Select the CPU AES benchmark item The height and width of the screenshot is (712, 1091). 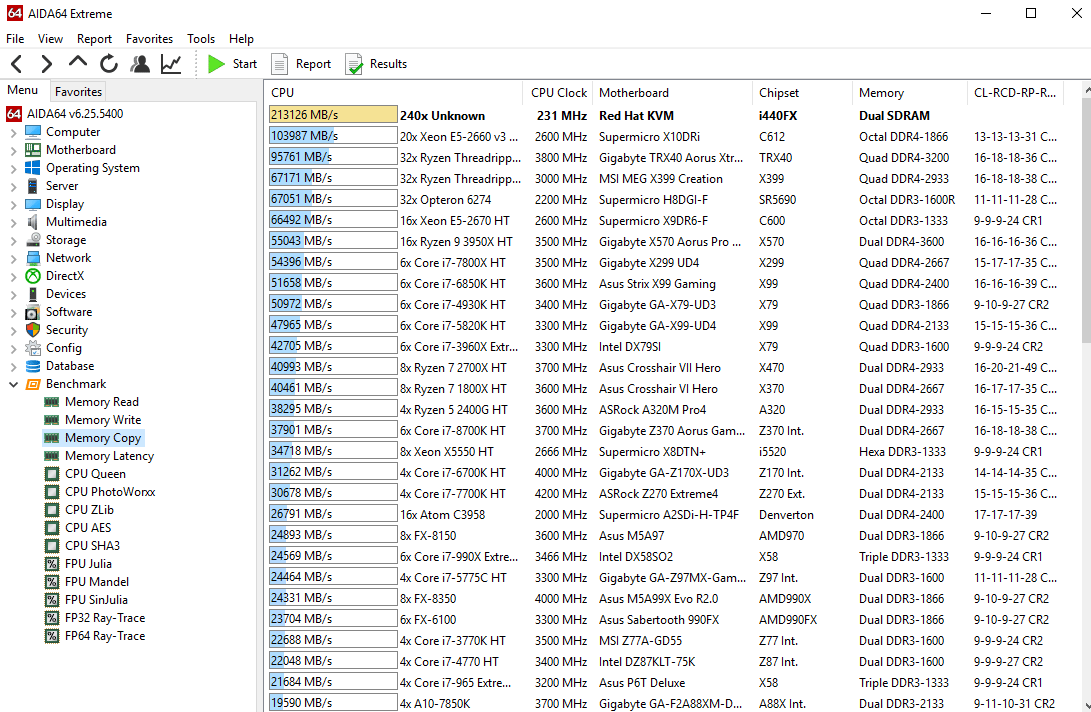pos(88,528)
